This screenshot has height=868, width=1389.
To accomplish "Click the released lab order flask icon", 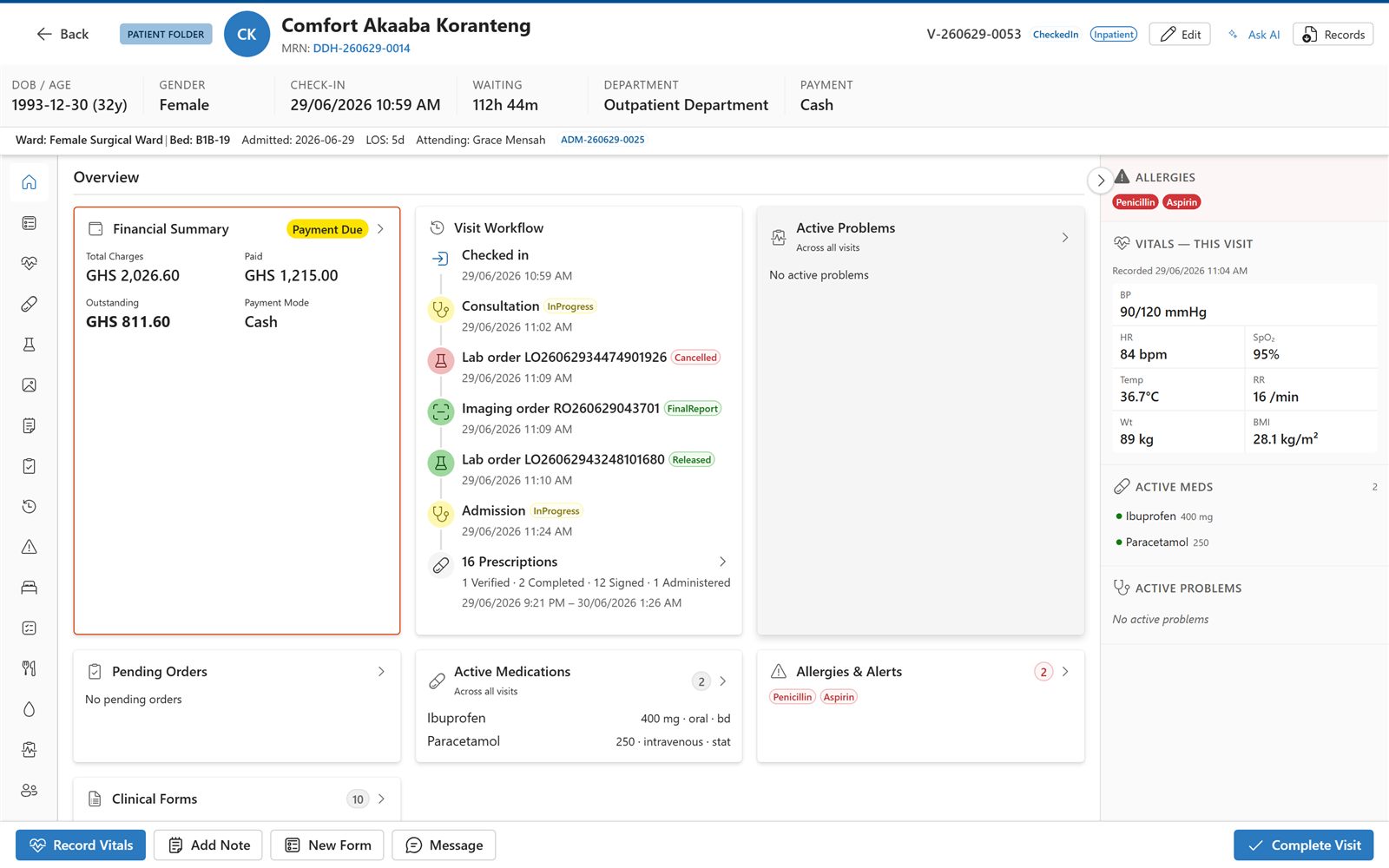I will (x=441, y=463).
